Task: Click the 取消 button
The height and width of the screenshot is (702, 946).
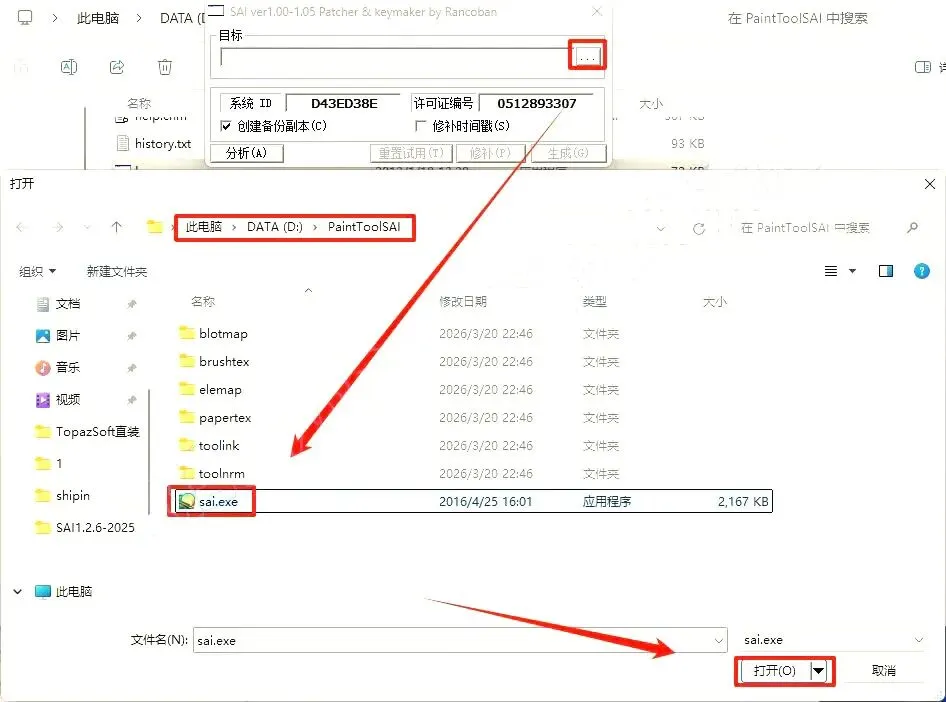Action: pyautogui.click(x=884, y=671)
